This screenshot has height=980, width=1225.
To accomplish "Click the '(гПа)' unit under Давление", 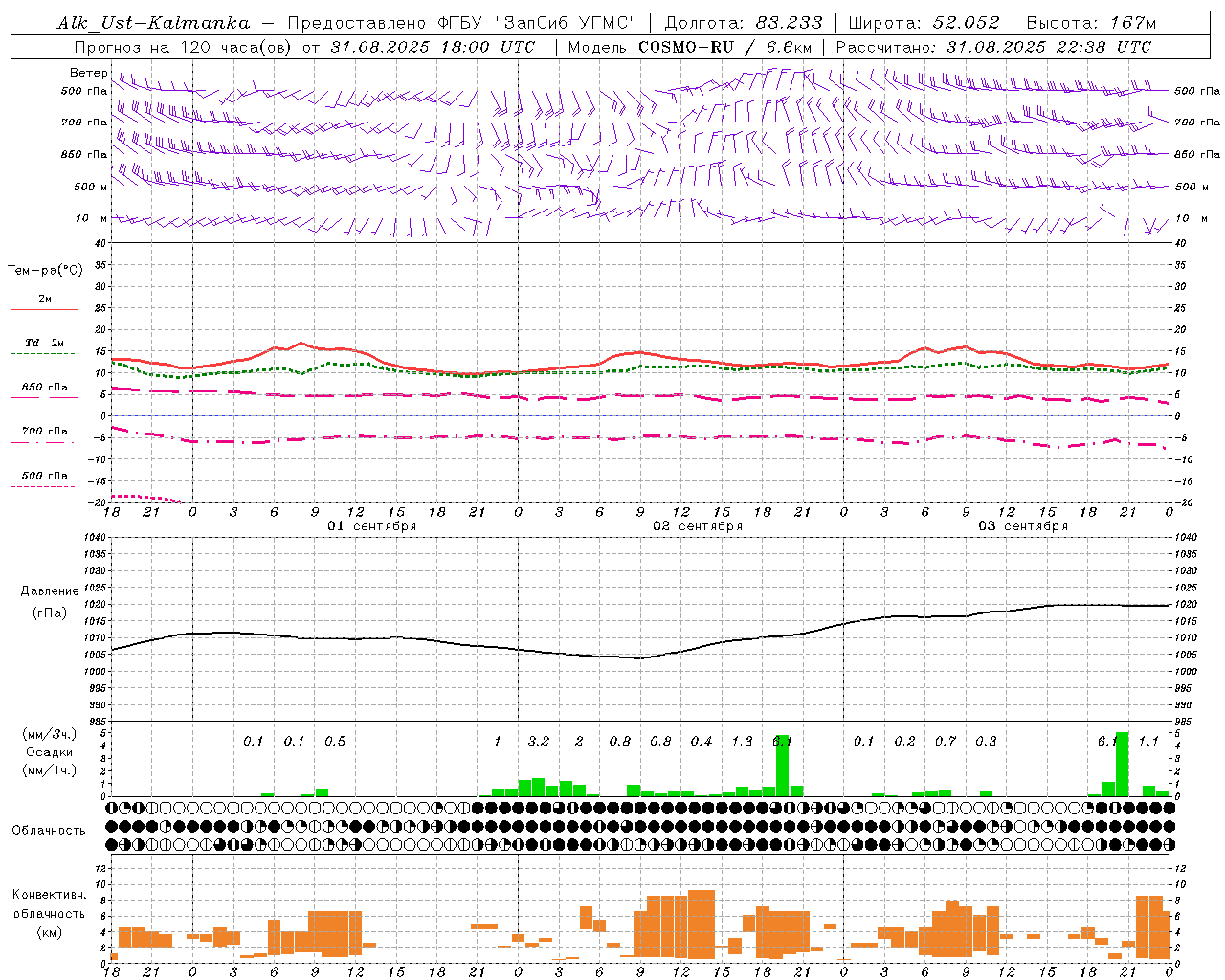I will (48, 613).
